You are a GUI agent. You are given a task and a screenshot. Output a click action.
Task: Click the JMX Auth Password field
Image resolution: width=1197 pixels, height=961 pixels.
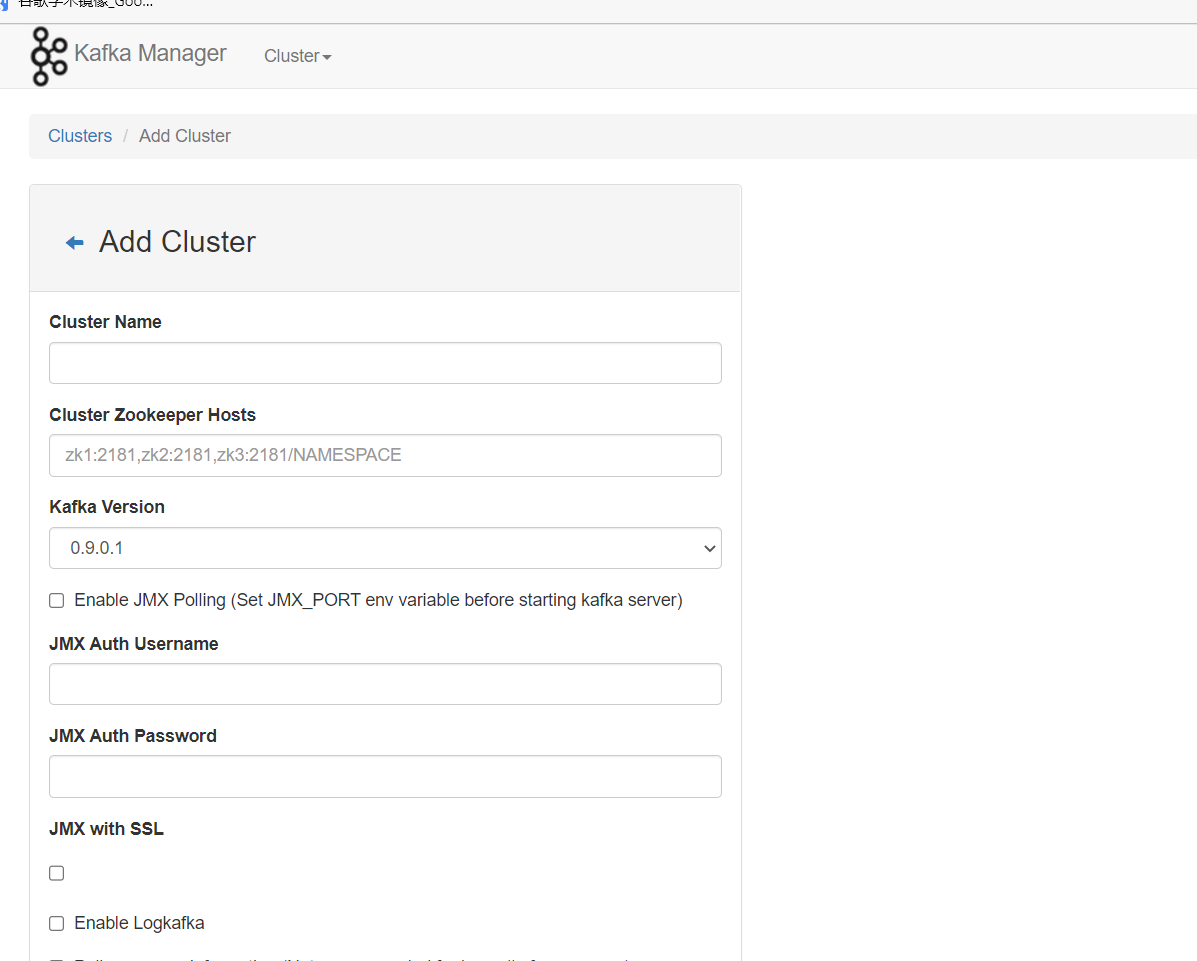coord(385,776)
